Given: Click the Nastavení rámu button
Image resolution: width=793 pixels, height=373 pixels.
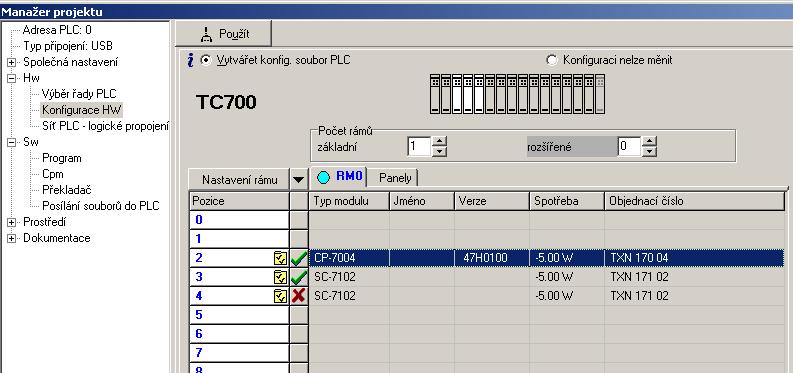Looking at the screenshot, I should pos(239,179).
